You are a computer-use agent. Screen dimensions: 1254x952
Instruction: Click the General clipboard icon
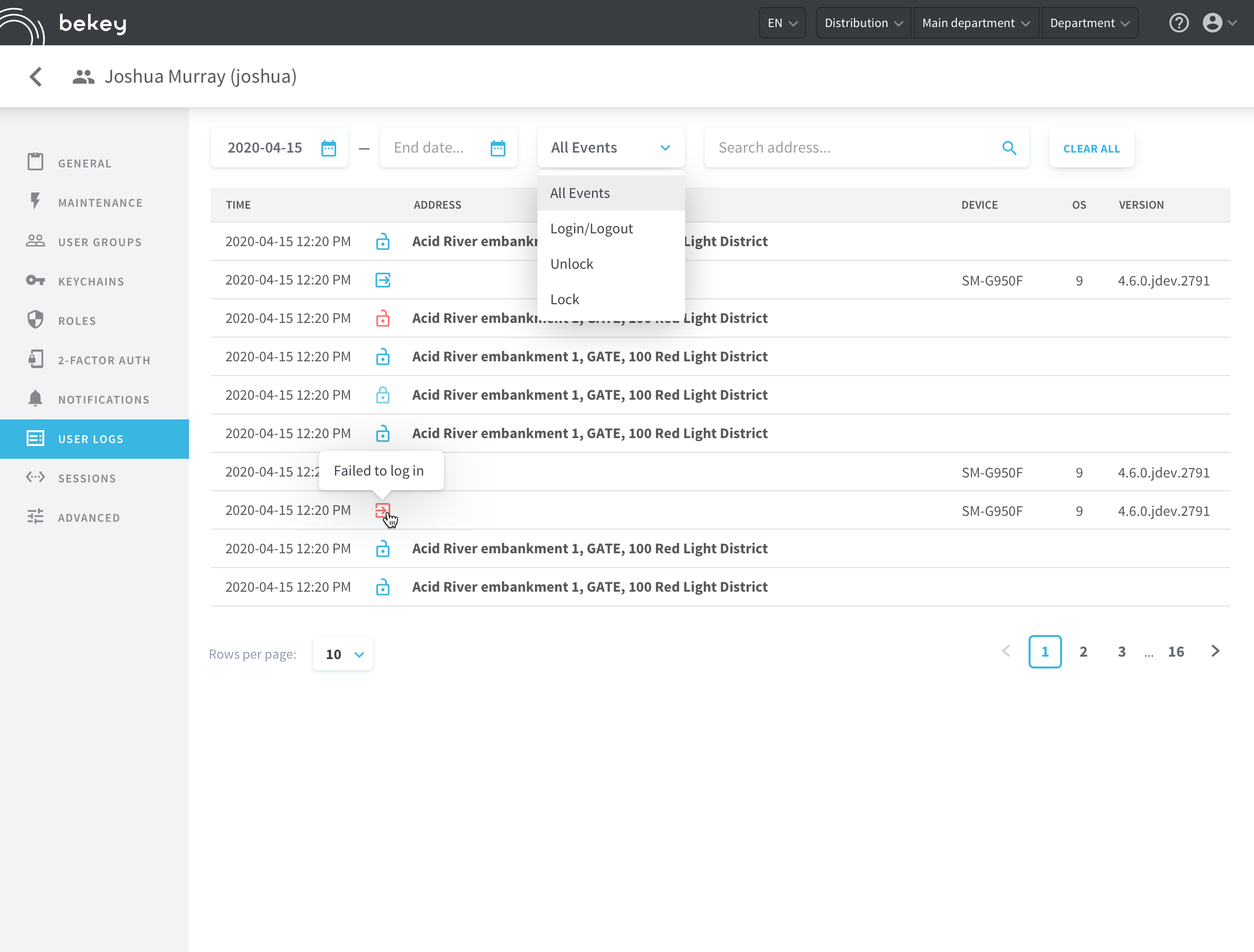[x=35, y=161]
